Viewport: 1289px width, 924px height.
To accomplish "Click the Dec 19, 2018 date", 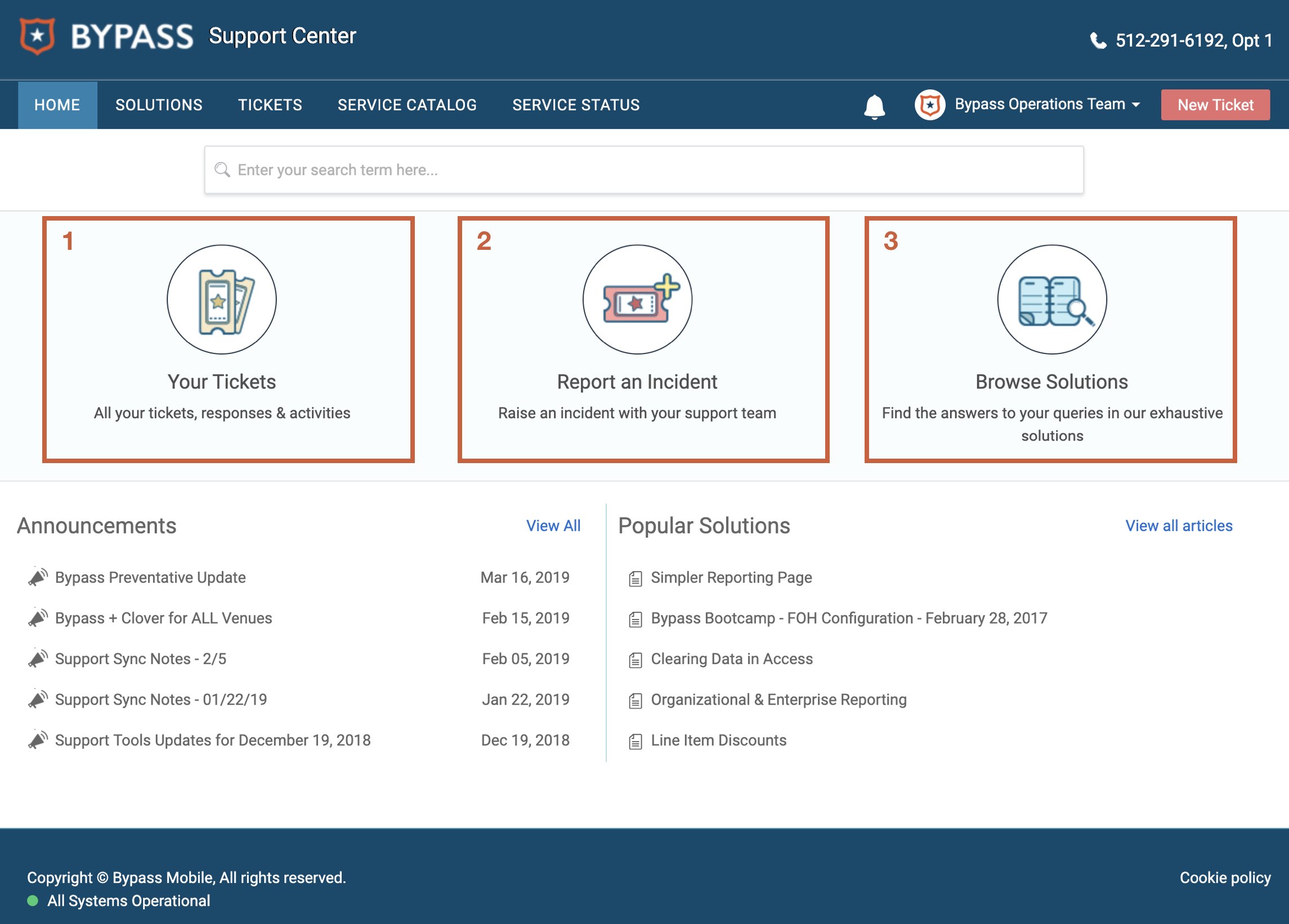I will pos(525,741).
